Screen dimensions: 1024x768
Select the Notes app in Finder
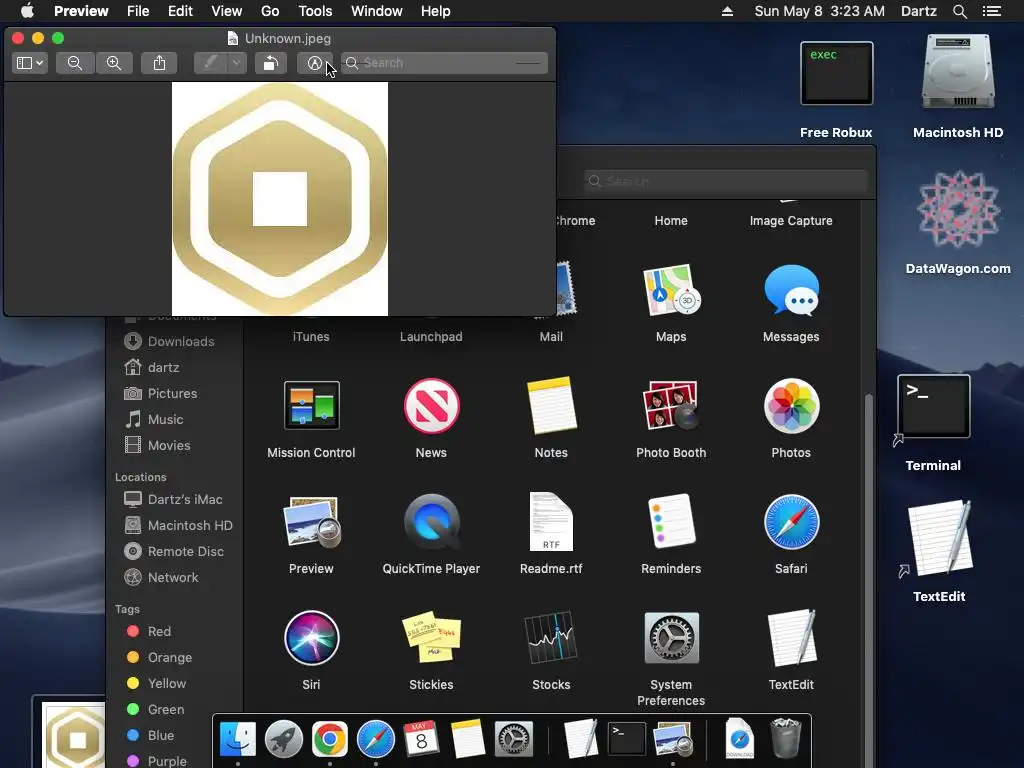point(551,406)
